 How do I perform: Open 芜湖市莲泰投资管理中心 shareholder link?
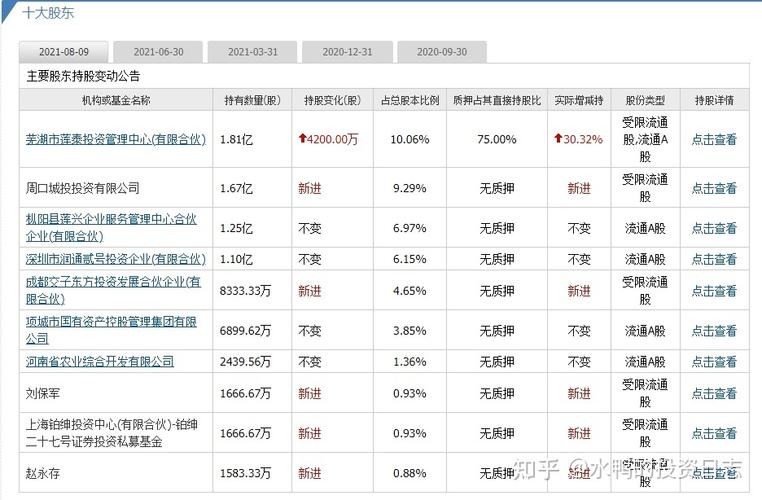(115, 140)
